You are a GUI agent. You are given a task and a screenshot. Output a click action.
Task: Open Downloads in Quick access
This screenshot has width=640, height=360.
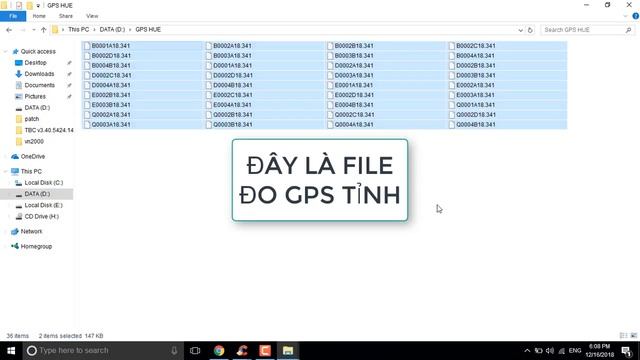pos(39,74)
